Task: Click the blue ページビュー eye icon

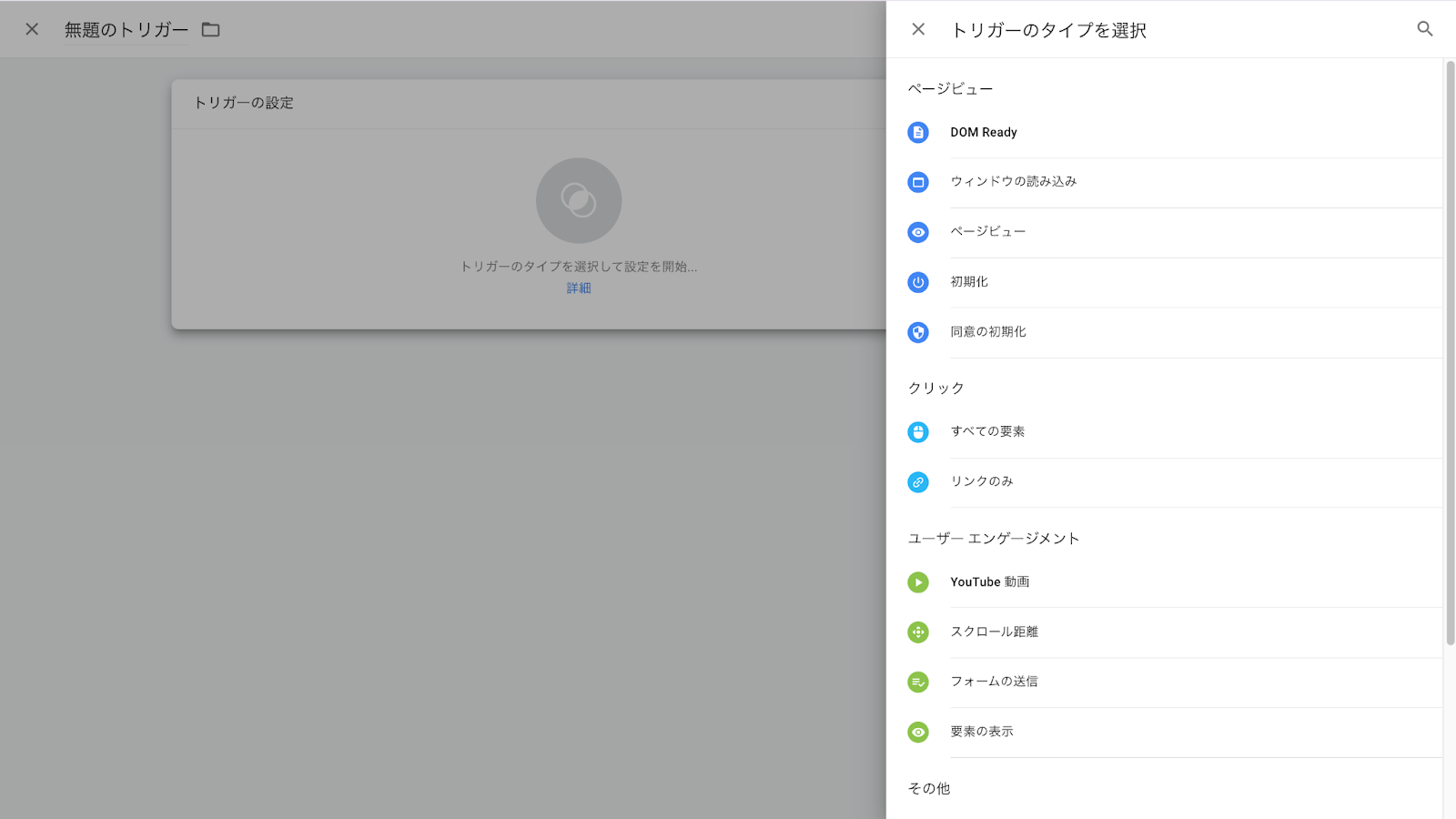Action: tap(918, 232)
